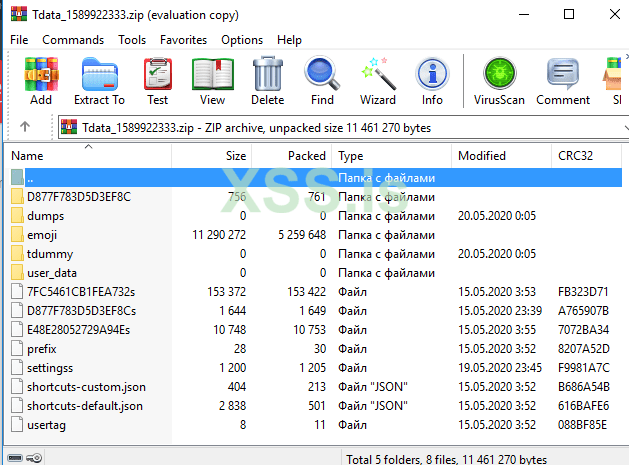
Task: Launch the Wizard tool
Action: pyautogui.click(x=377, y=74)
